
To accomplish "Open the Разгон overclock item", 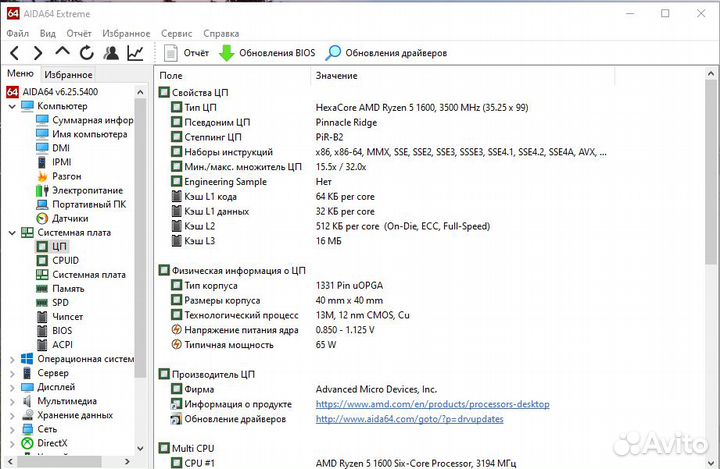I will pyautogui.click(x=59, y=176).
